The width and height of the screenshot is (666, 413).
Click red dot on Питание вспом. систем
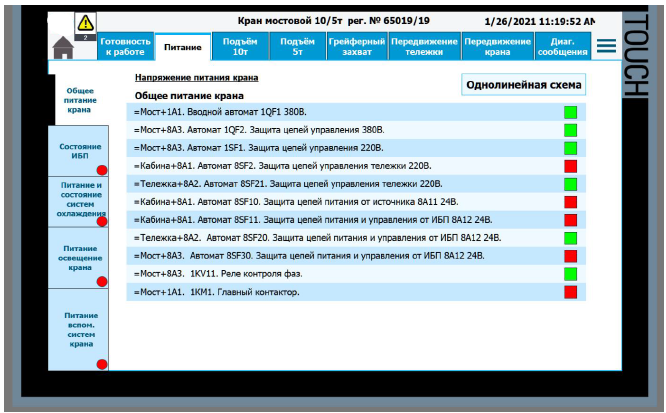pos(102,364)
